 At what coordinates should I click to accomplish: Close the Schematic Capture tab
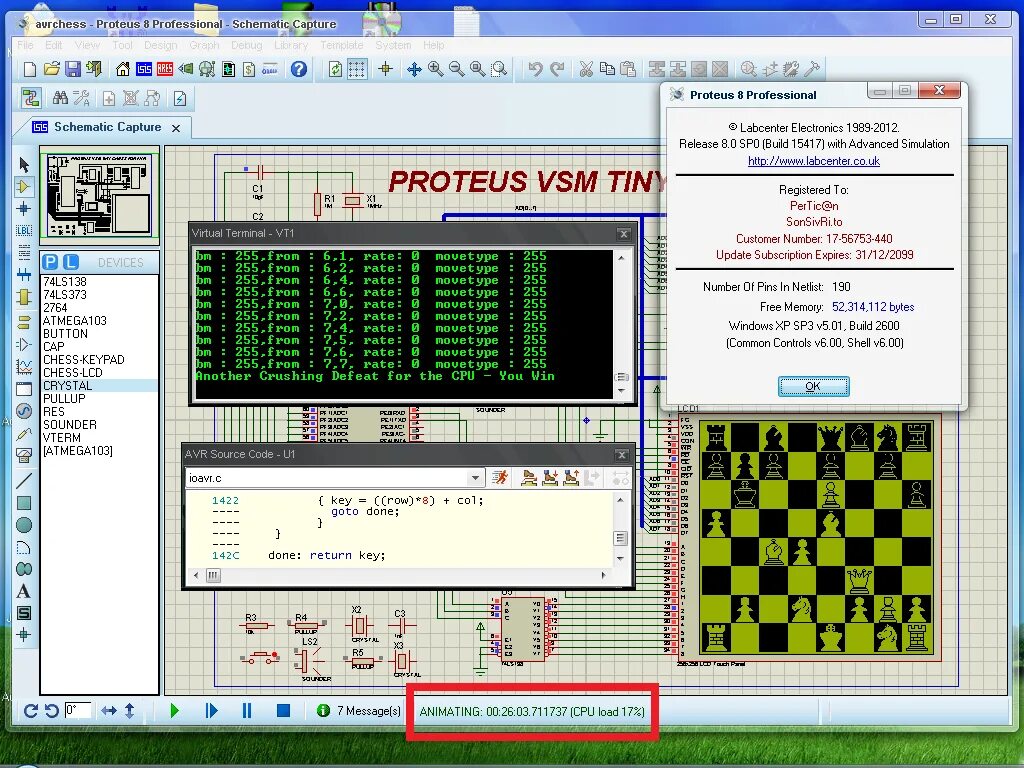(x=176, y=128)
